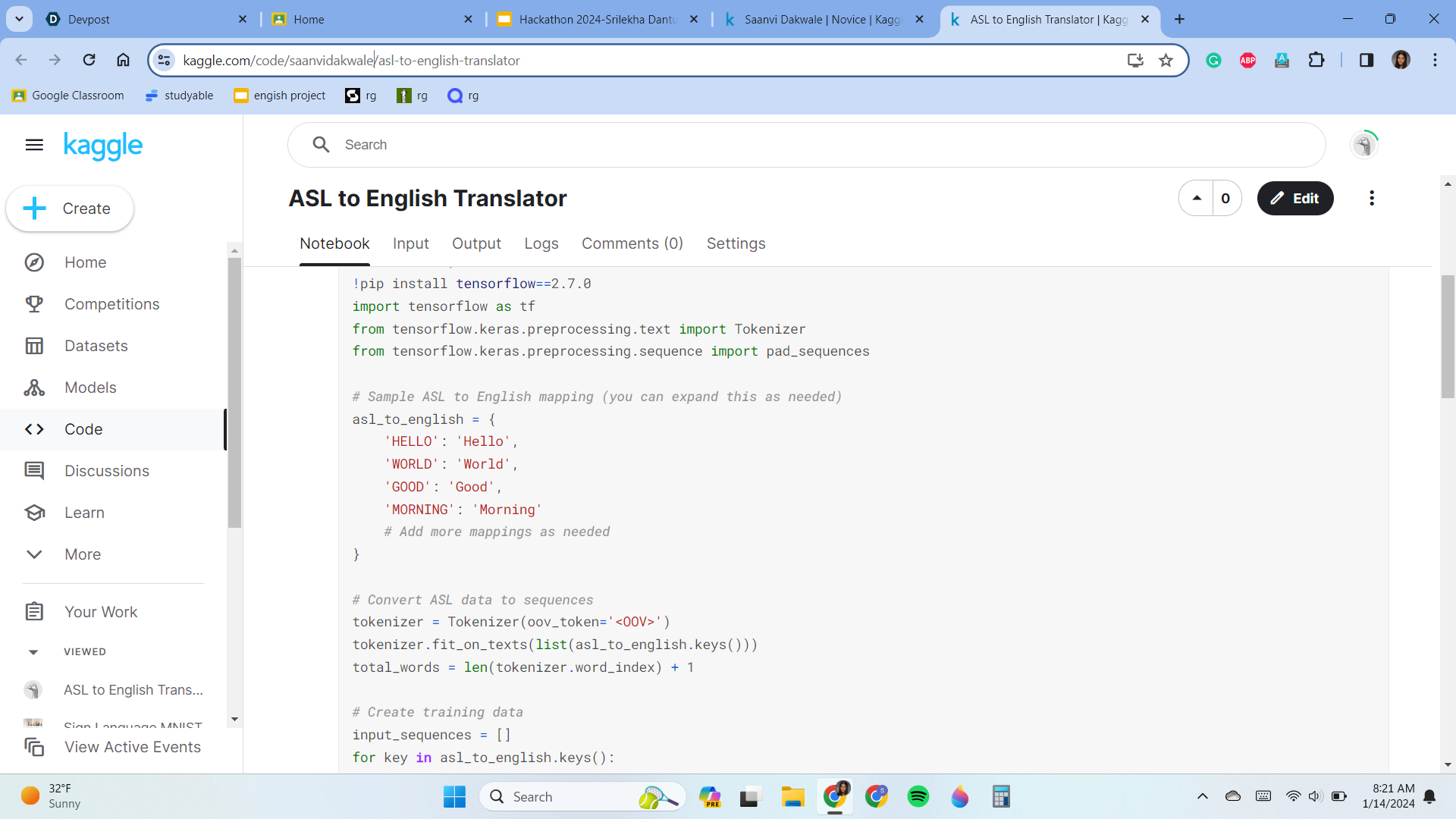Open Spotify from the taskbar
The width and height of the screenshot is (1456, 819).
918,796
